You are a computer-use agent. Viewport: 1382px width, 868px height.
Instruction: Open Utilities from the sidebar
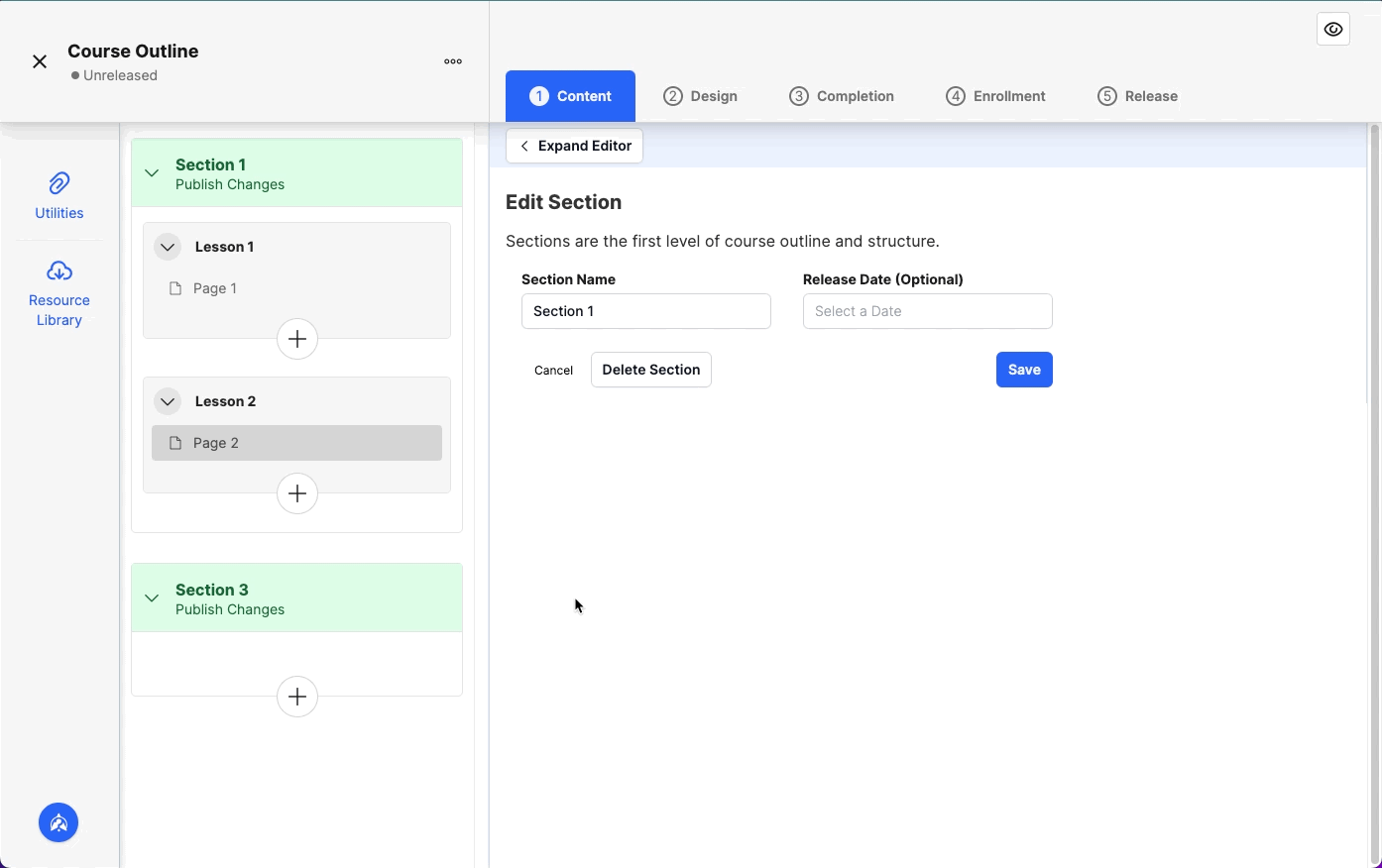click(59, 195)
